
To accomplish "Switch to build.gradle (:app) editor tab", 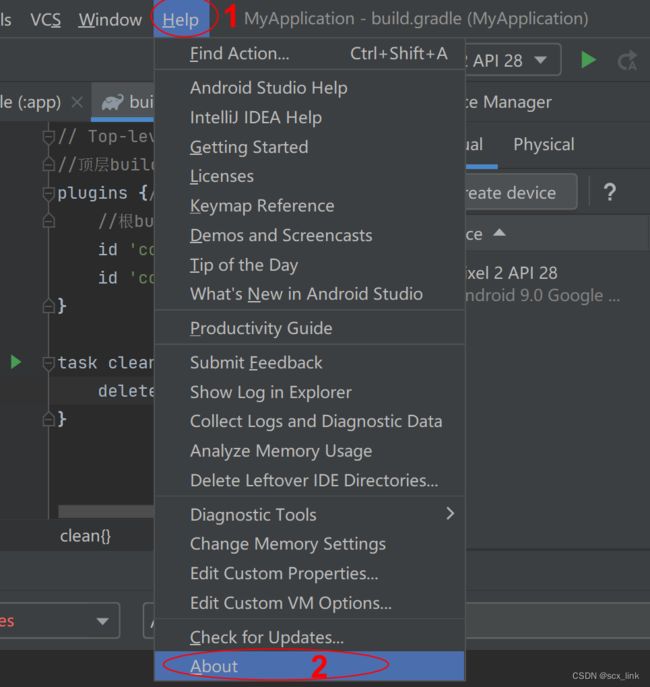I will coord(30,103).
